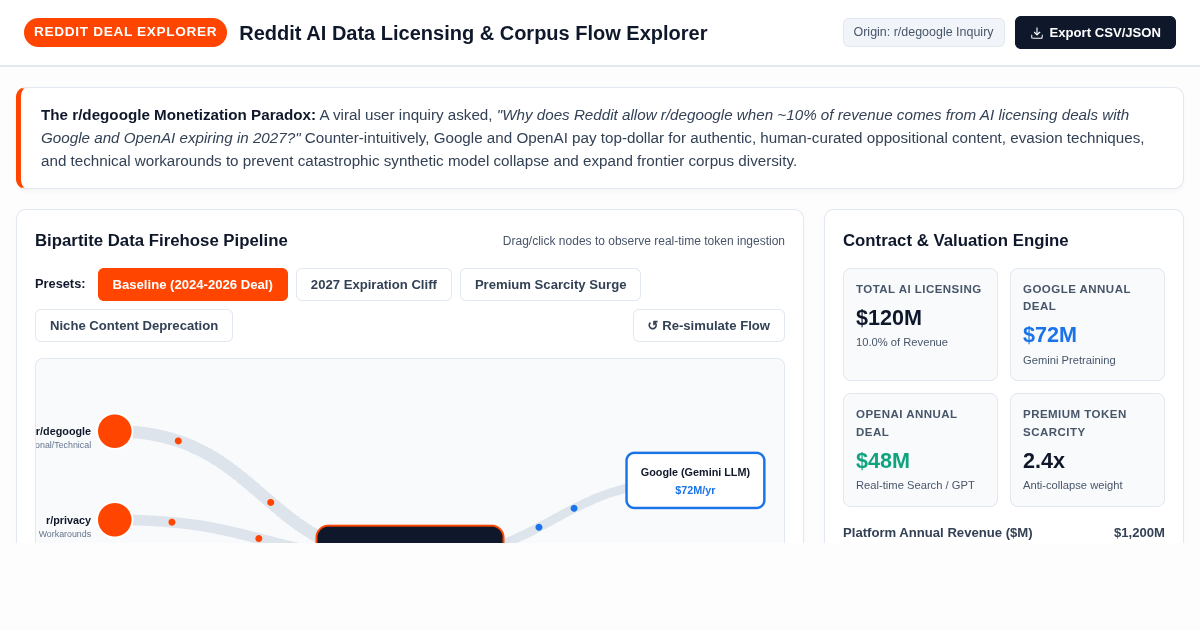The height and width of the screenshot is (630, 1200).
Task: Click the Platform Annual Revenue ($M) label
Action: tap(938, 532)
